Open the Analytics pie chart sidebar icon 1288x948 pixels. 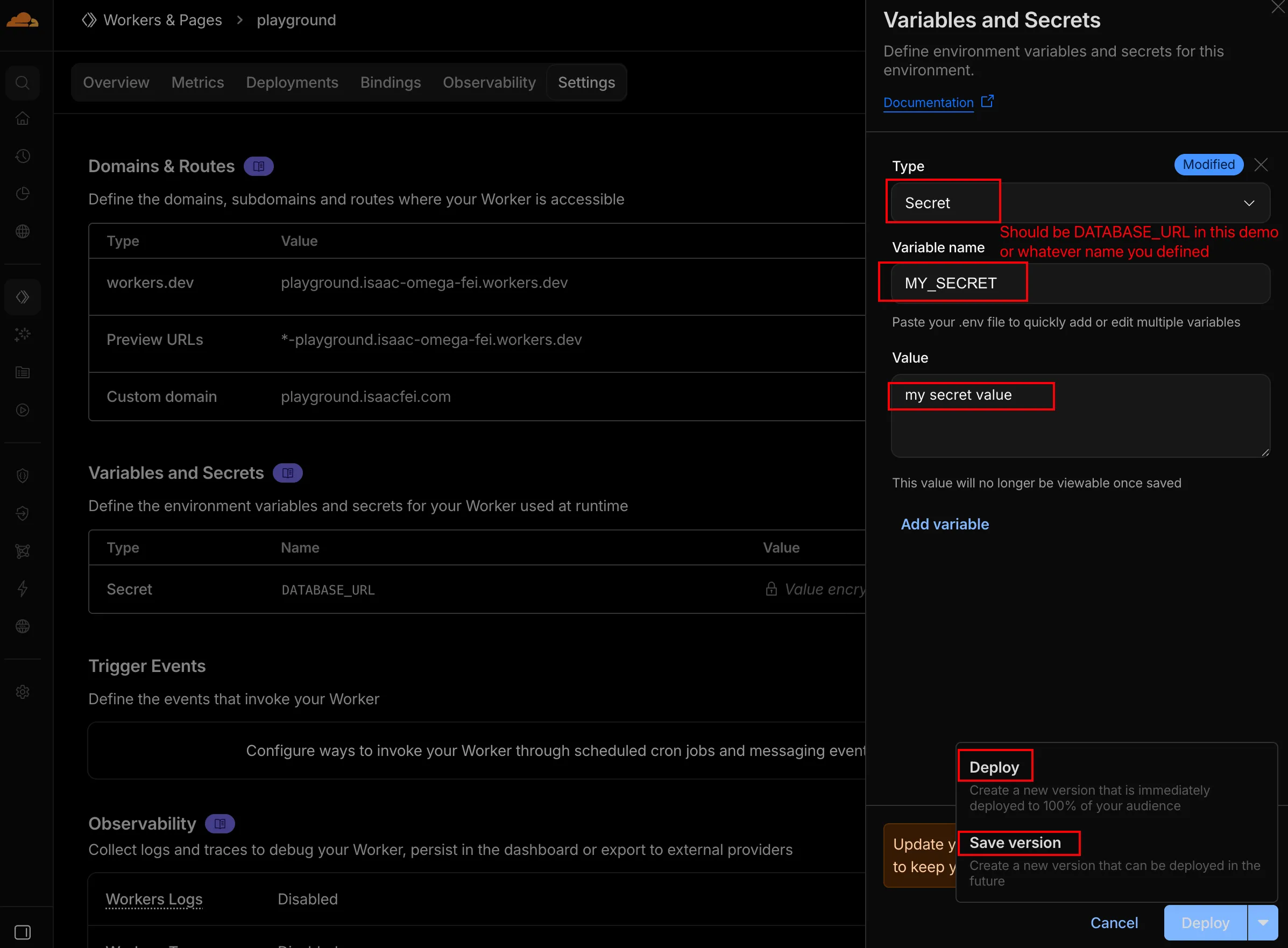click(23, 193)
